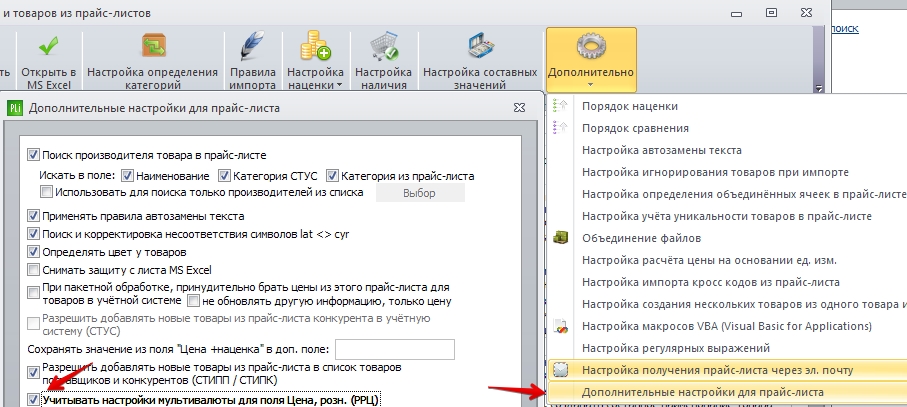Open Правила импорта feather icon

(x=252, y=46)
